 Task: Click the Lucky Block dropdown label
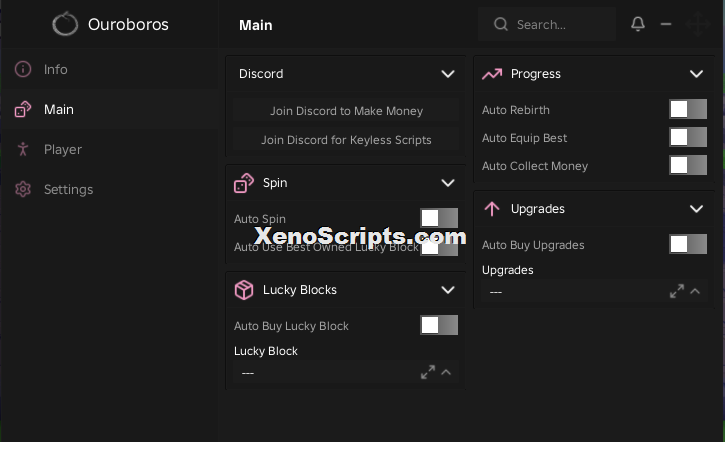point(266,351)
